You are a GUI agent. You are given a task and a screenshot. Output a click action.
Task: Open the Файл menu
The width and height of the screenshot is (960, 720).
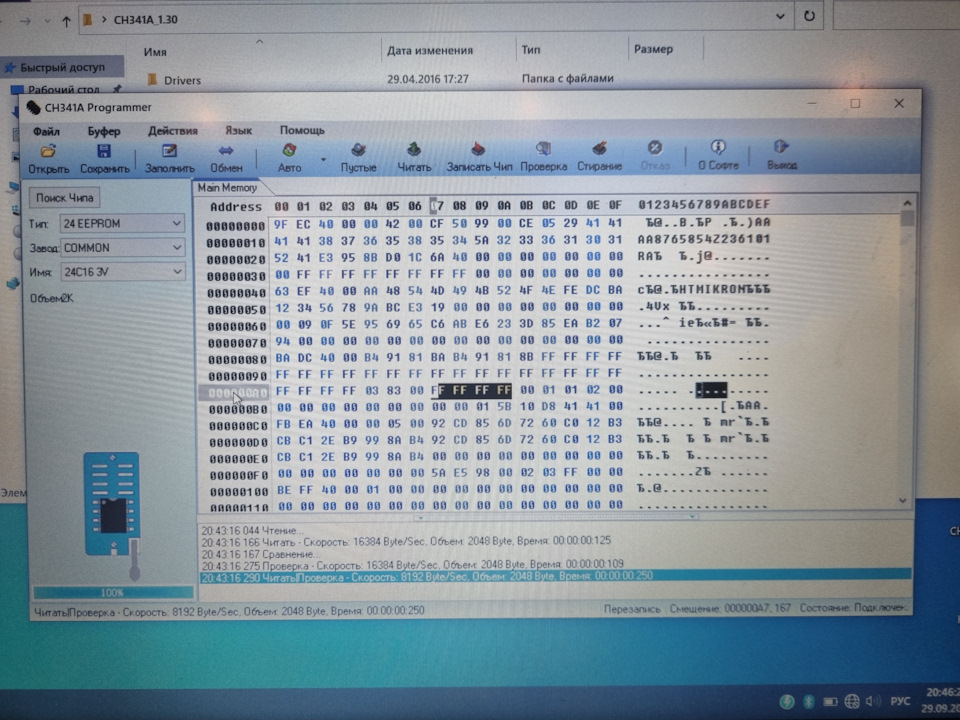coord(46,132)
